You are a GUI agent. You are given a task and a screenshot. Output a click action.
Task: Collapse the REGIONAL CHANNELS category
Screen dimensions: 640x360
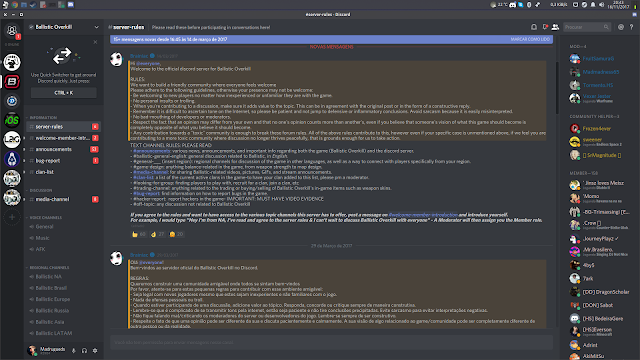(49, 268)
